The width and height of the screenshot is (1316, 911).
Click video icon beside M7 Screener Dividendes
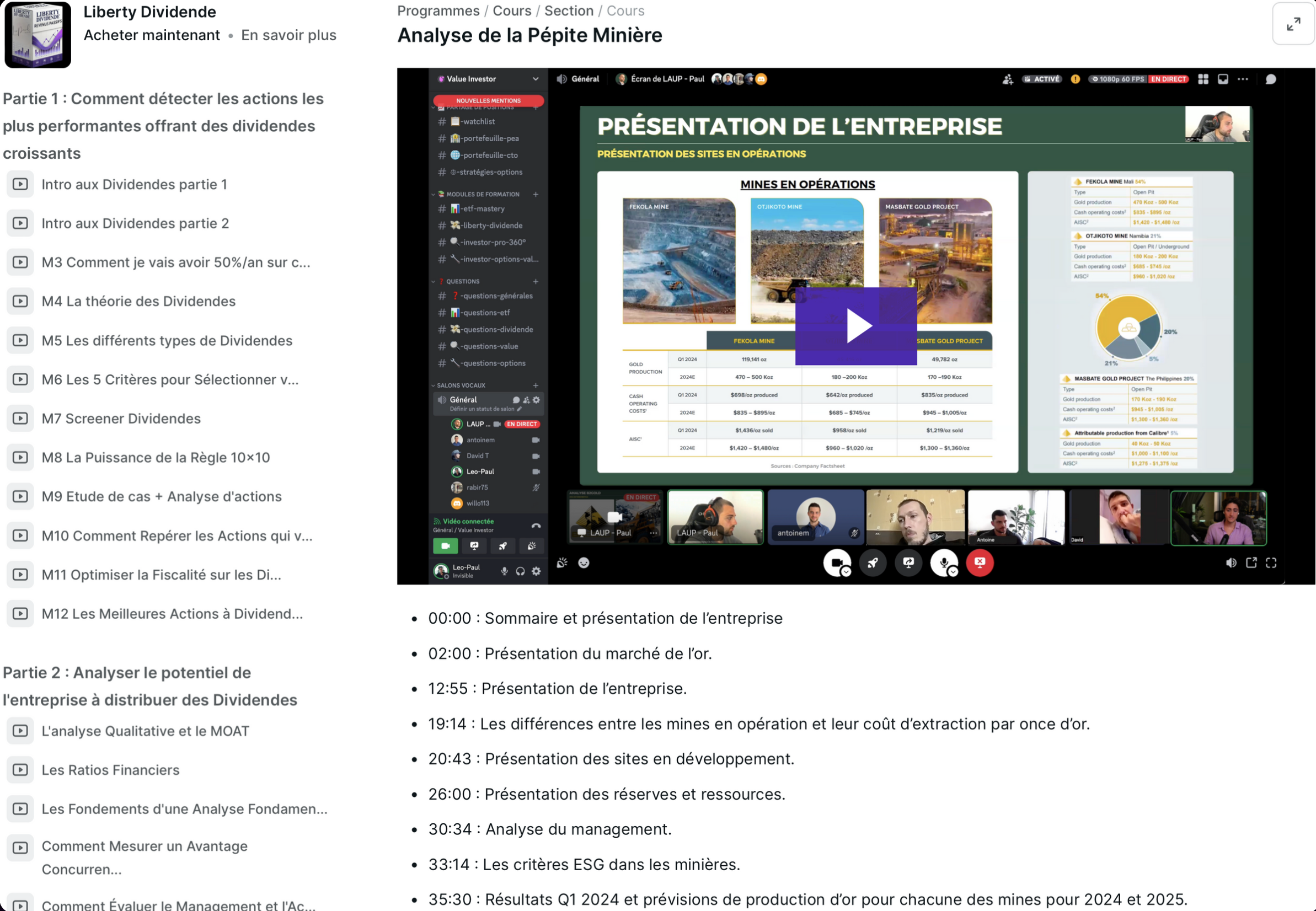pyautogui.click(x=20, y=419)
